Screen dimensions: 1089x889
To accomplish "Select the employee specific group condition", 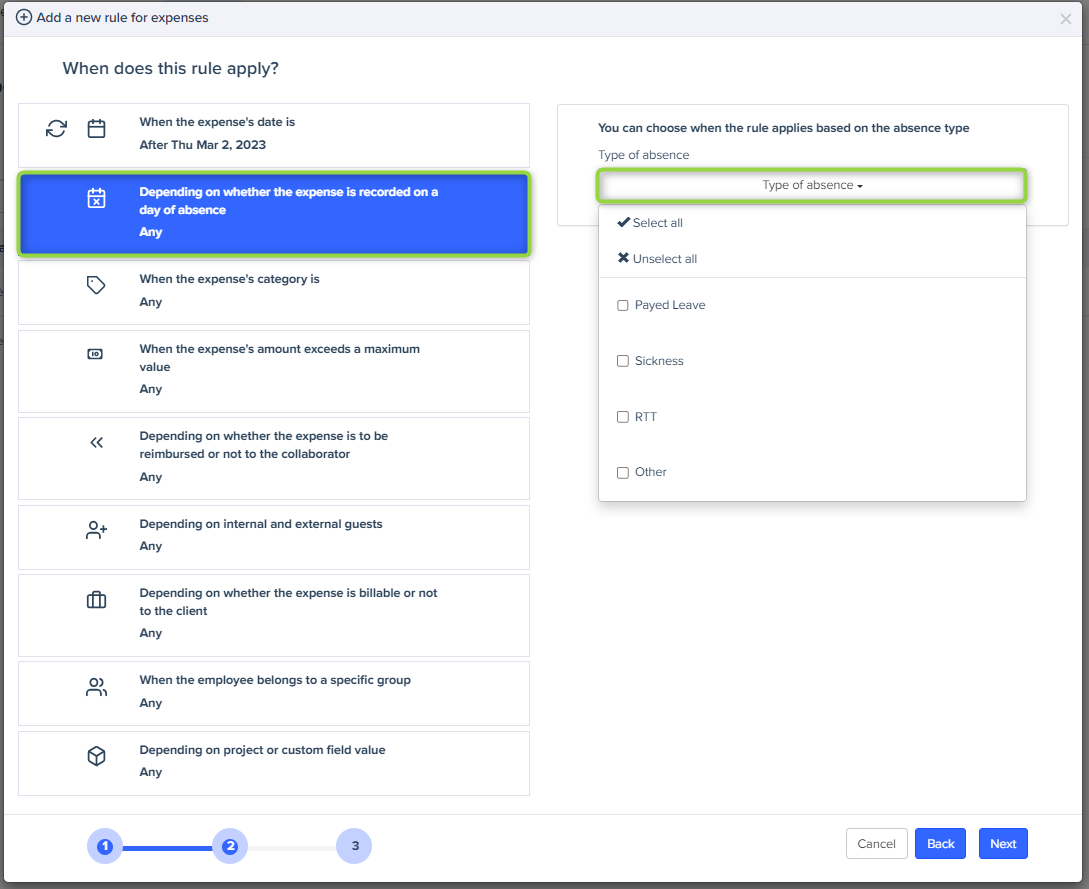I will (274, 691).
